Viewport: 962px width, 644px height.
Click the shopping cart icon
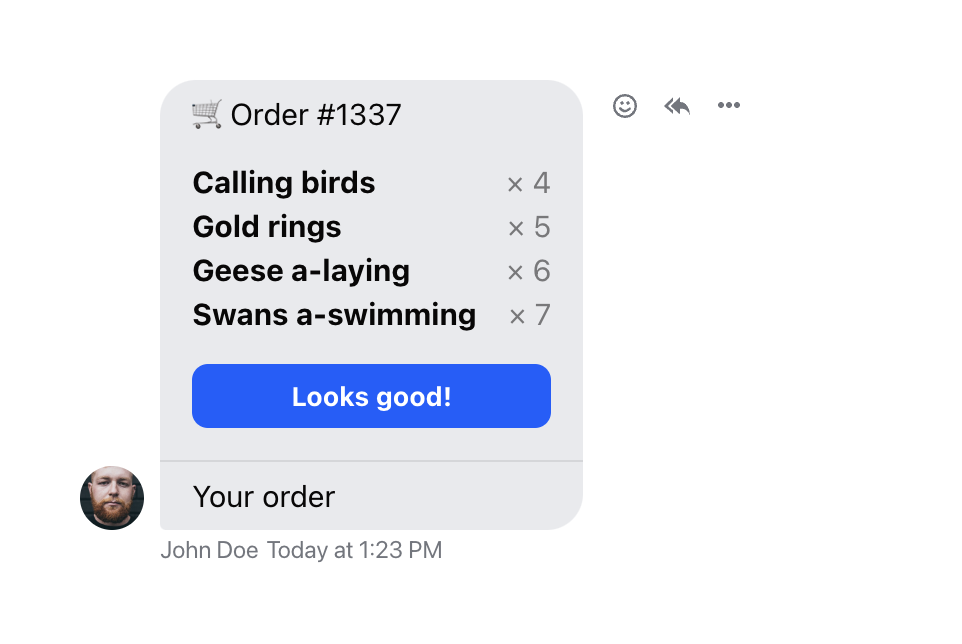tap(206, 115)
